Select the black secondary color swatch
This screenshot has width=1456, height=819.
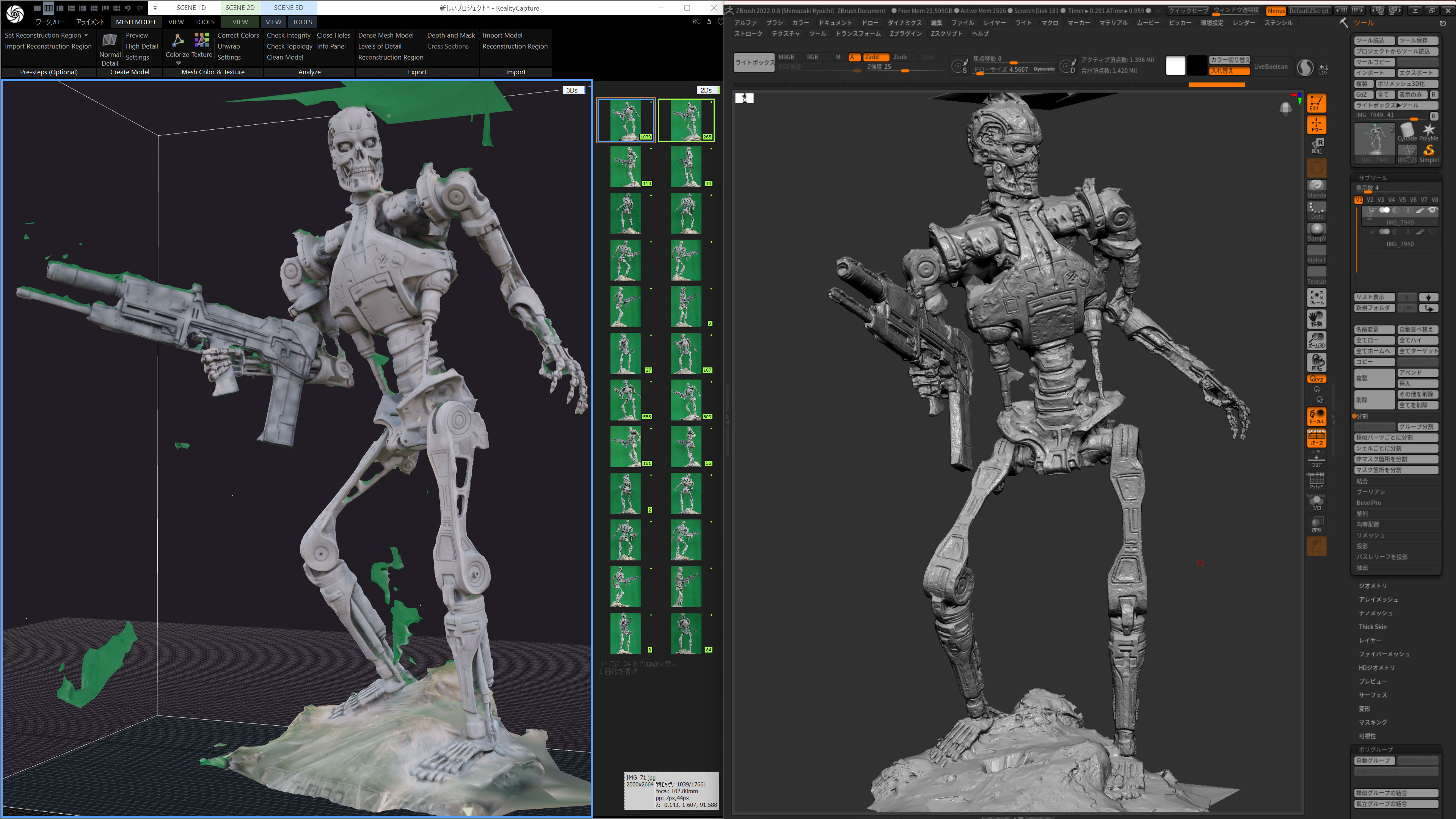click(x=1197, y=66)
